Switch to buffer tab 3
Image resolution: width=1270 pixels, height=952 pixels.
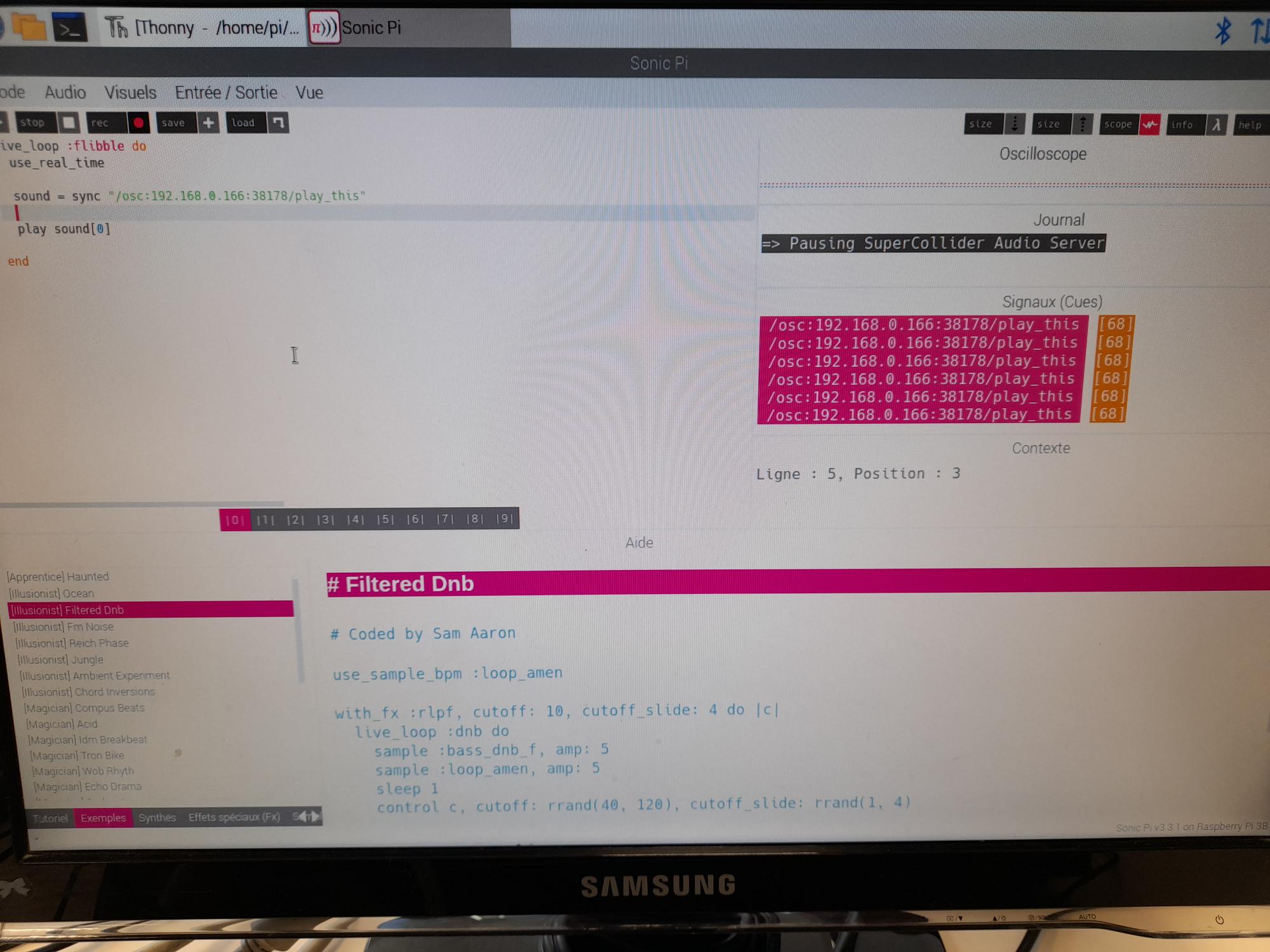[x=325, y=519]
